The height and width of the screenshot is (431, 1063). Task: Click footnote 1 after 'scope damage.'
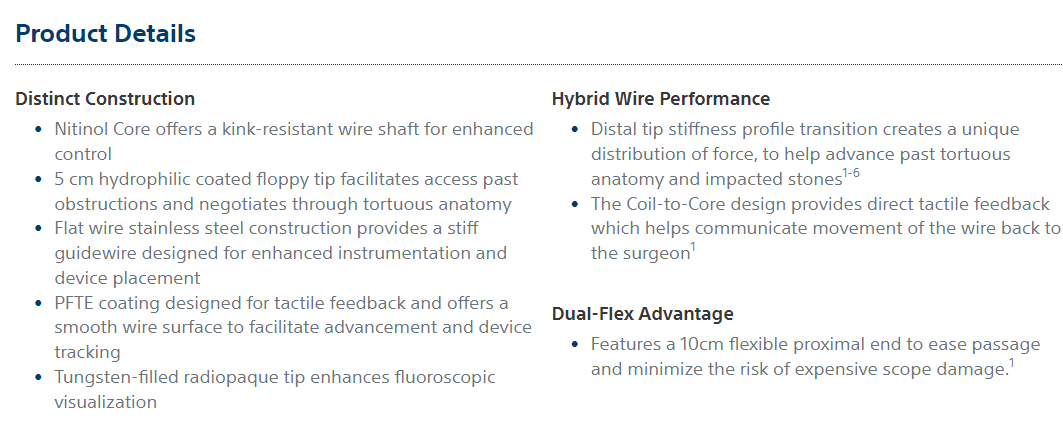point(1011,365)
